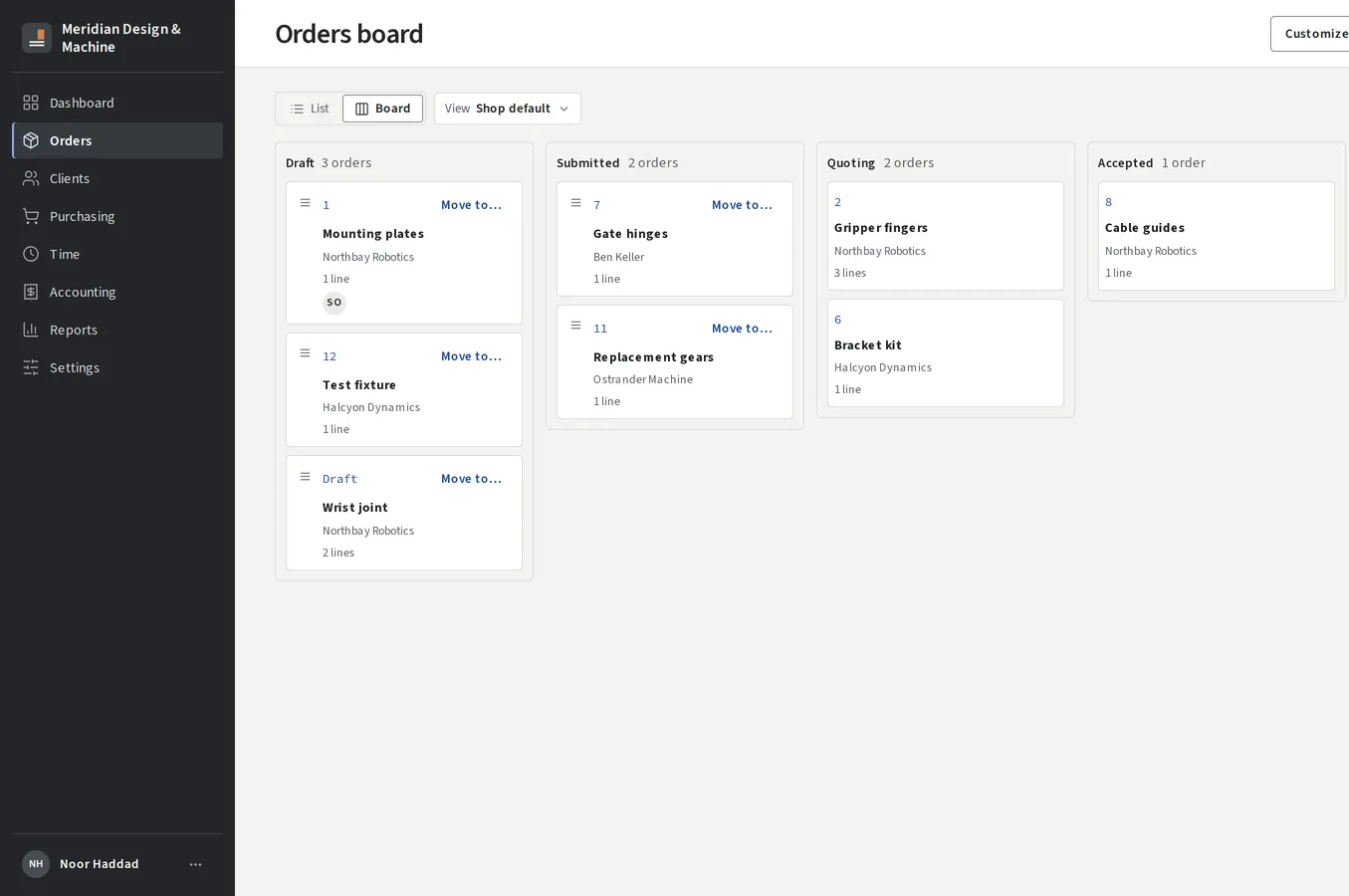Open the View Shop default dropdown

tap(507, 109)
